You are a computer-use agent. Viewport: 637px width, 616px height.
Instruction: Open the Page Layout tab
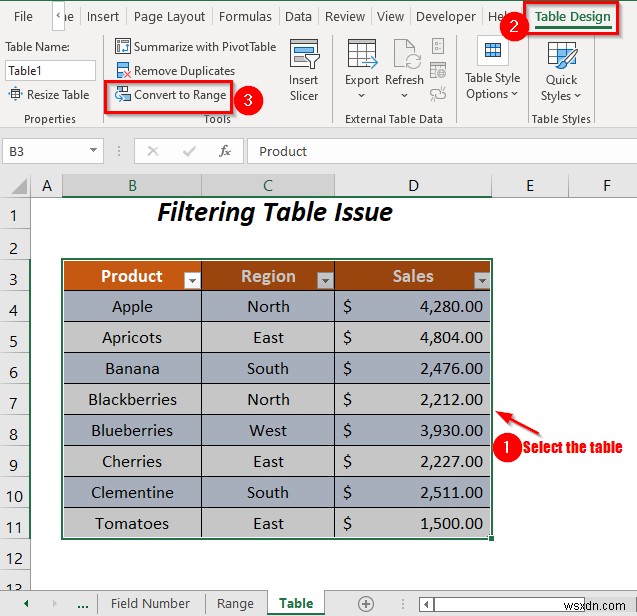(169, 17)
